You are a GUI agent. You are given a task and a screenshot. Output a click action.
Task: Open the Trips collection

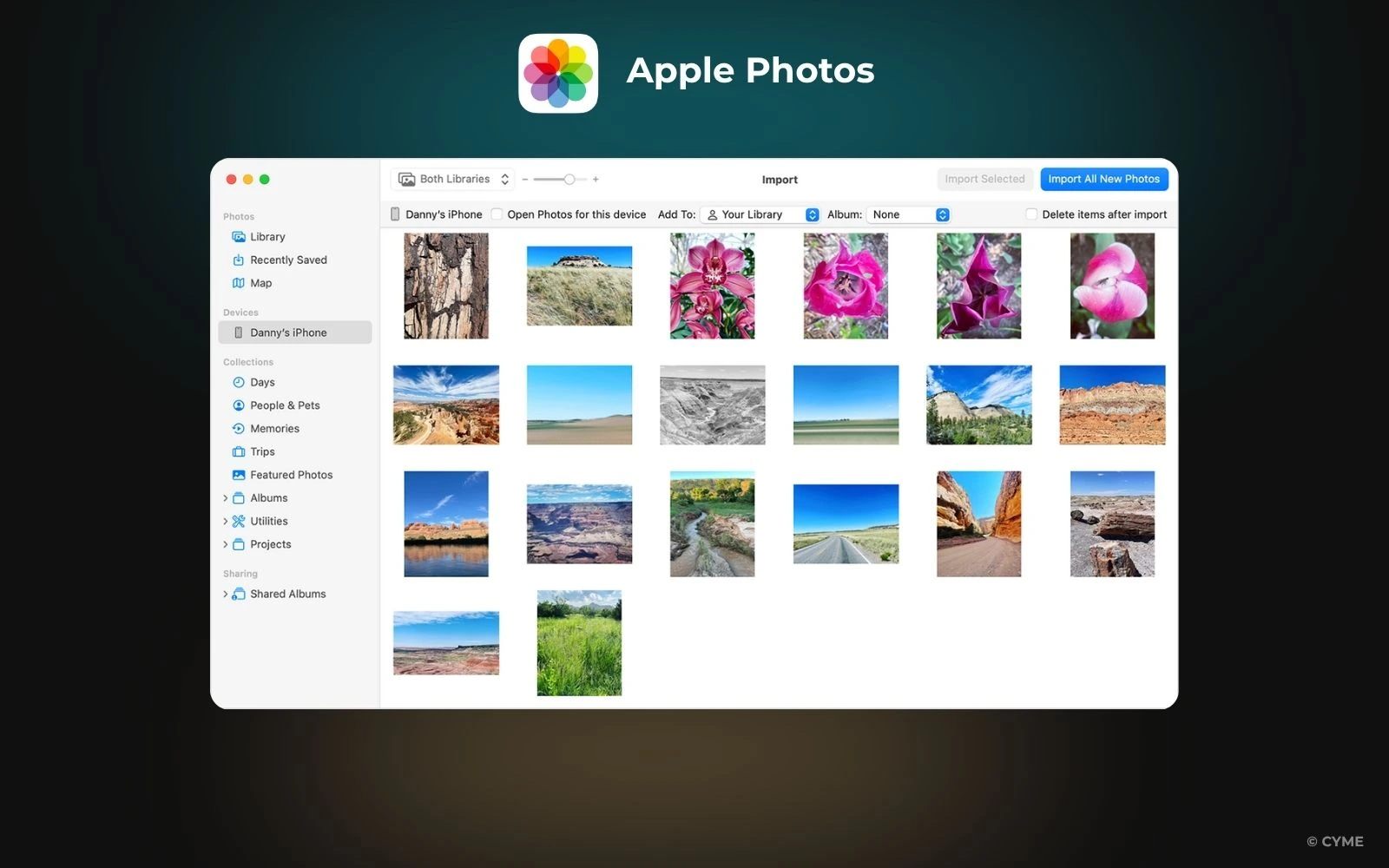pyautogui.click(x=261, y=451)
